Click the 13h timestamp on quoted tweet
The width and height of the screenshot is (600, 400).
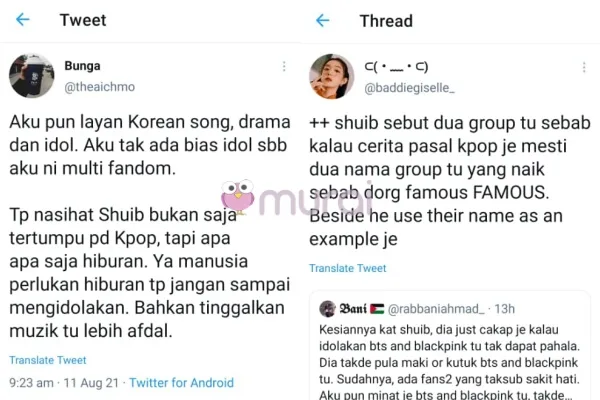[x=505, y=309]
